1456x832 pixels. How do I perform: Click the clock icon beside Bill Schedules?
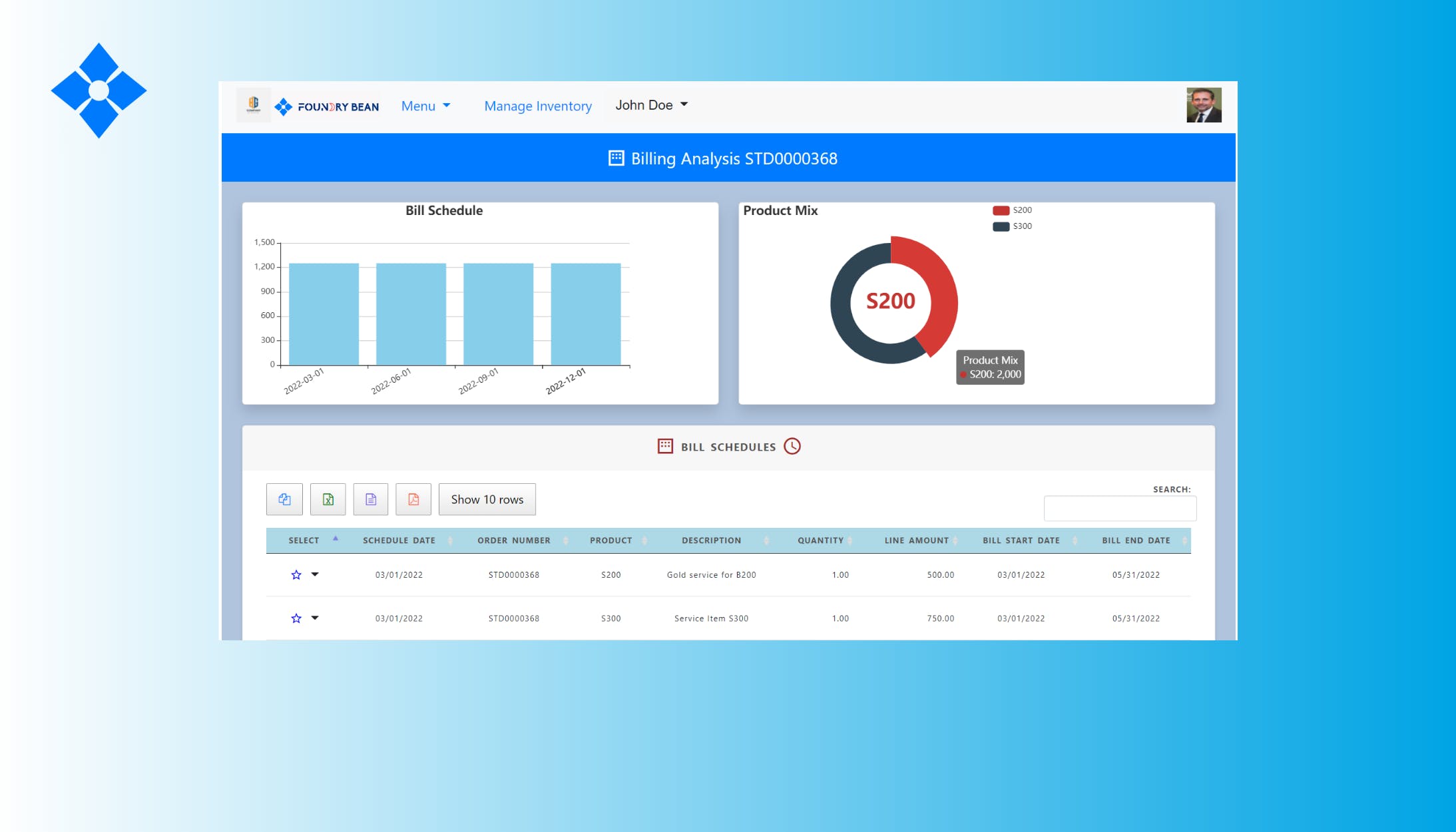(x=792, y=447)
